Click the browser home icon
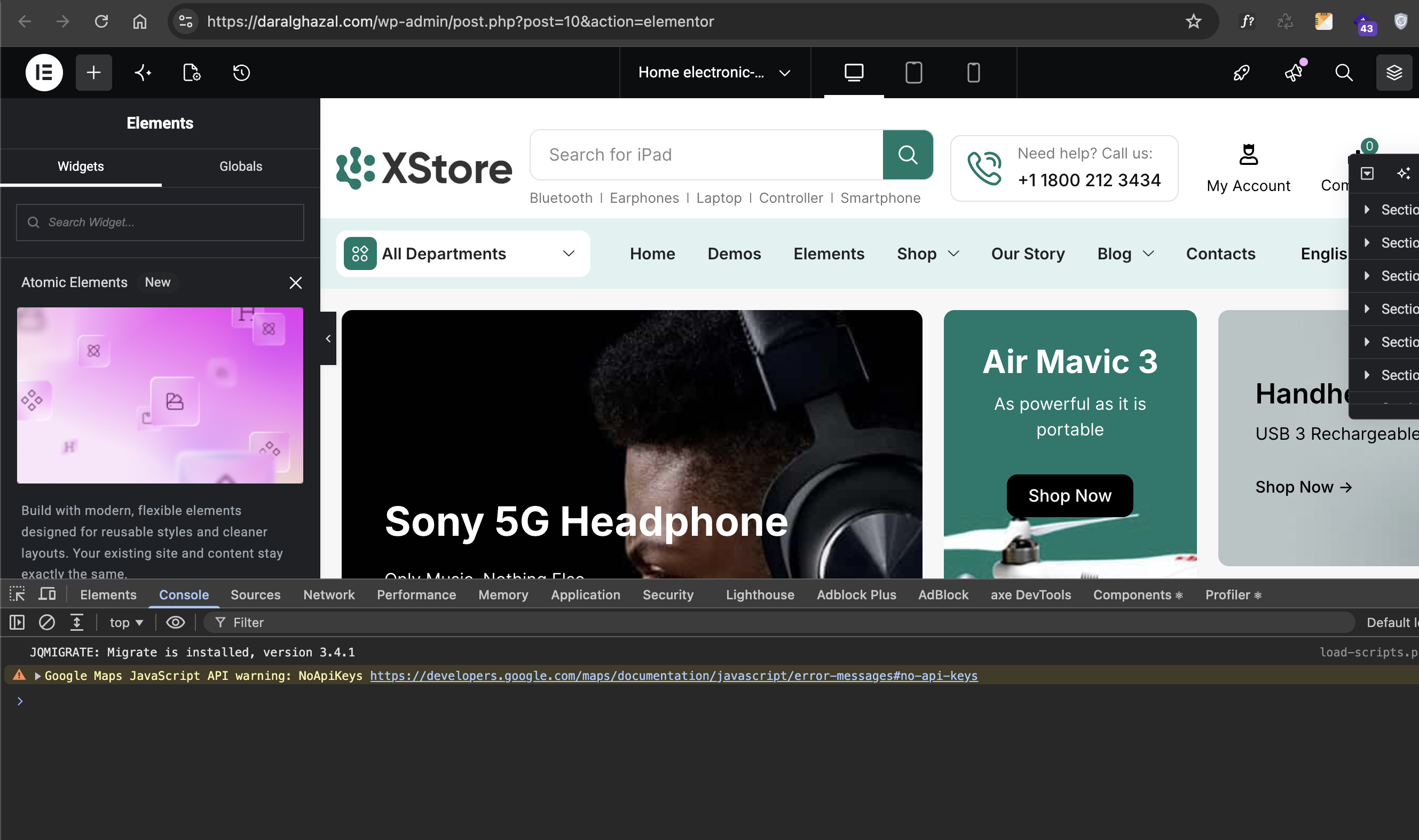Image resolution: width=1419 pixels, height=840 pixels. [140, 21]
